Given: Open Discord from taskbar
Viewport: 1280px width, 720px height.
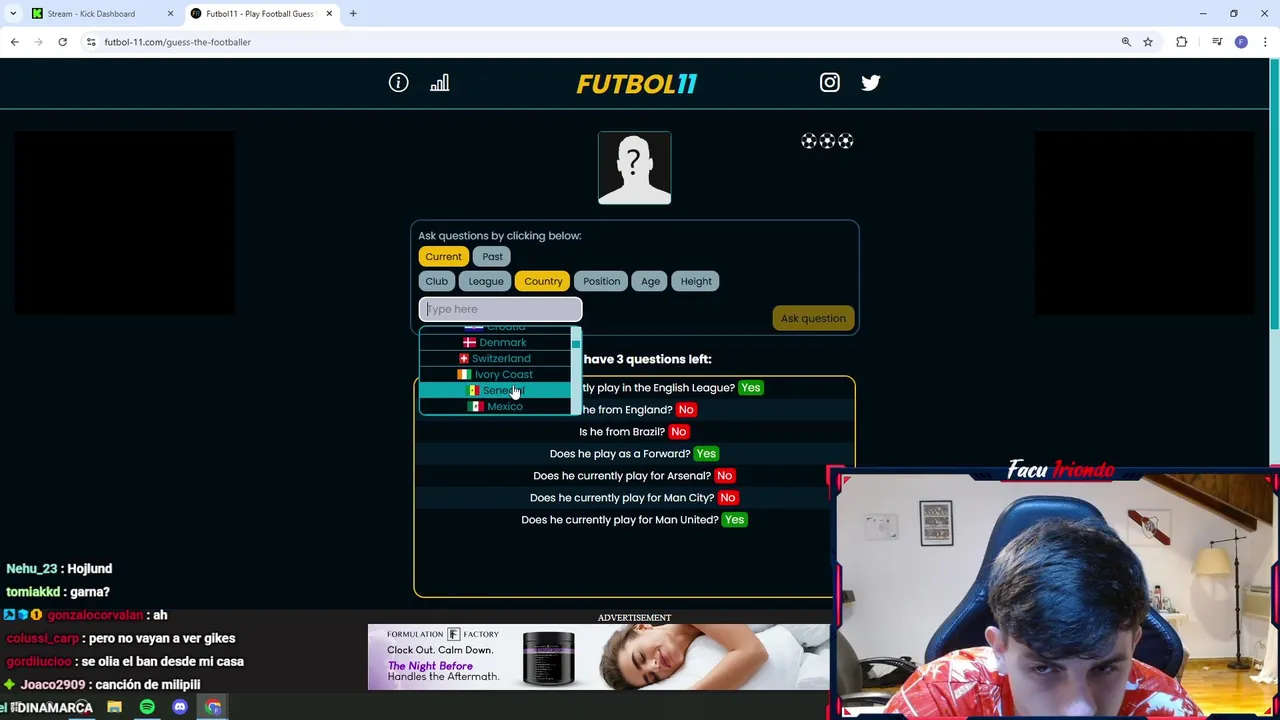Looking at the screenshot, I should tap(180, 708).
